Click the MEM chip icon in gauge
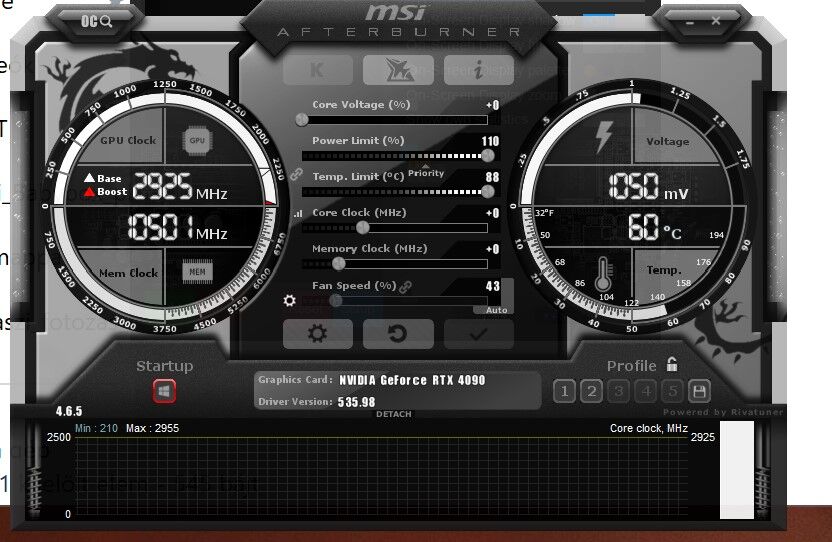This screenshot has width=832, height=542. (197, 272)
